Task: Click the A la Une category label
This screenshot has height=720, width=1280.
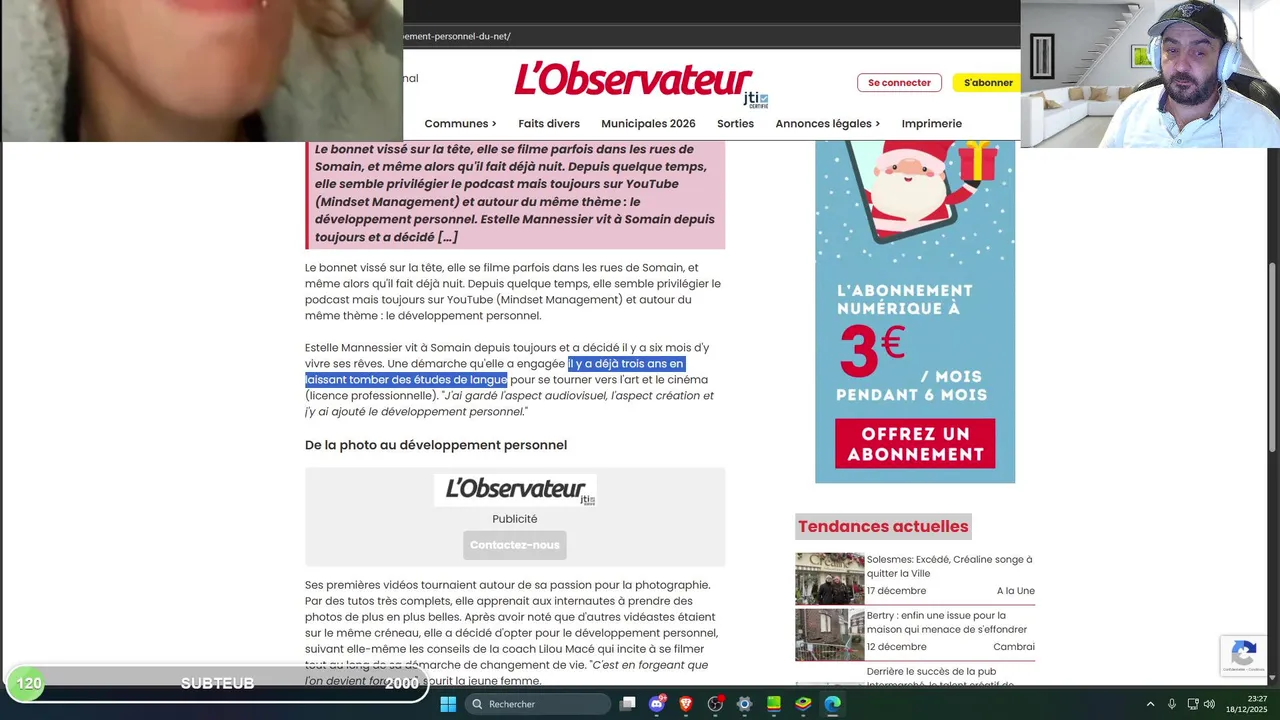Action: pos(1015,591)
